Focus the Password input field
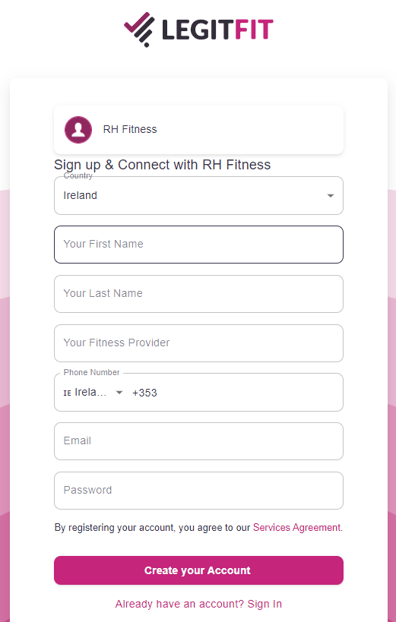The width and height of the screenshot is (396, 622). [x=199, y=490]
